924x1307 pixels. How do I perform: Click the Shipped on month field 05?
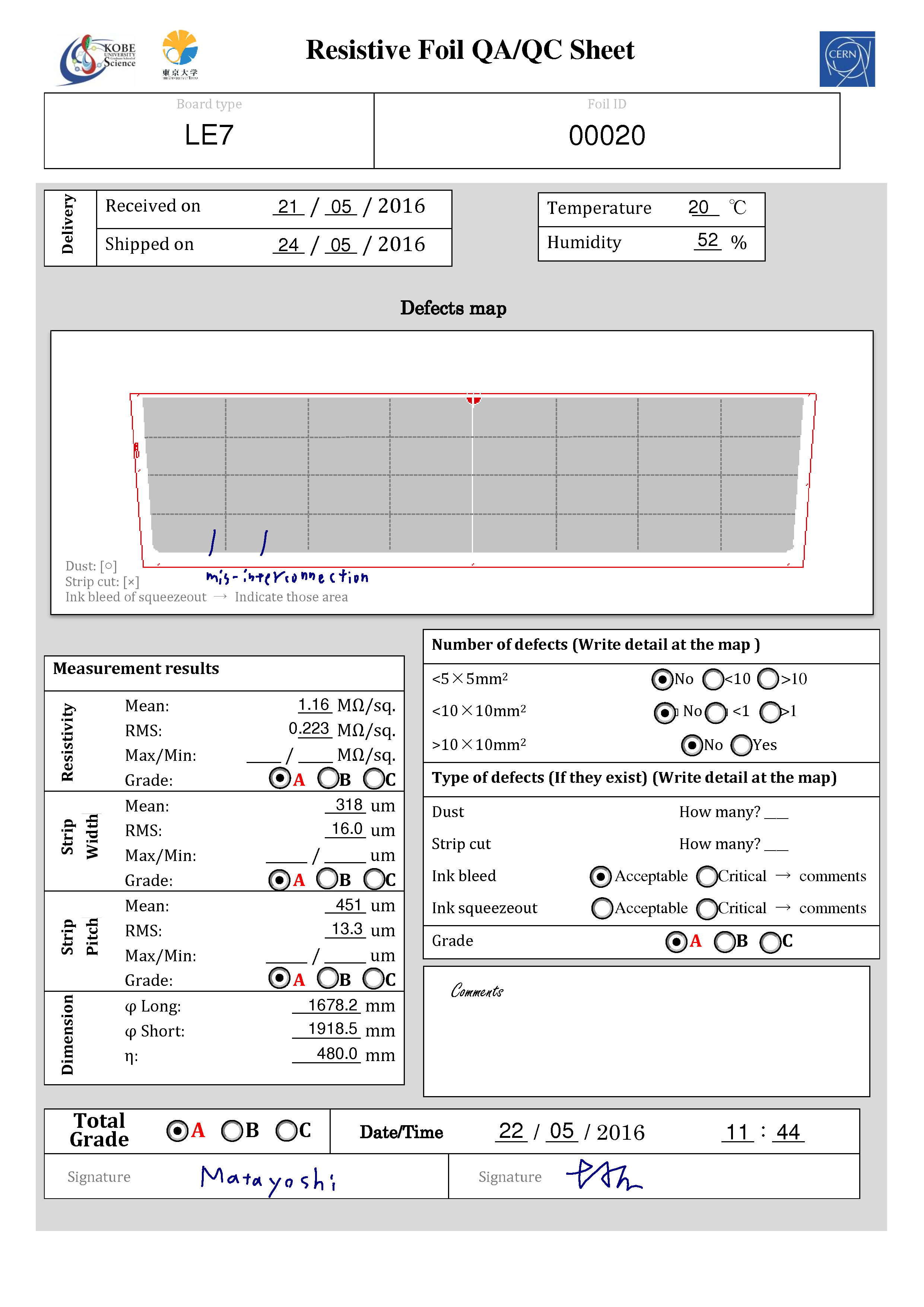341,245
